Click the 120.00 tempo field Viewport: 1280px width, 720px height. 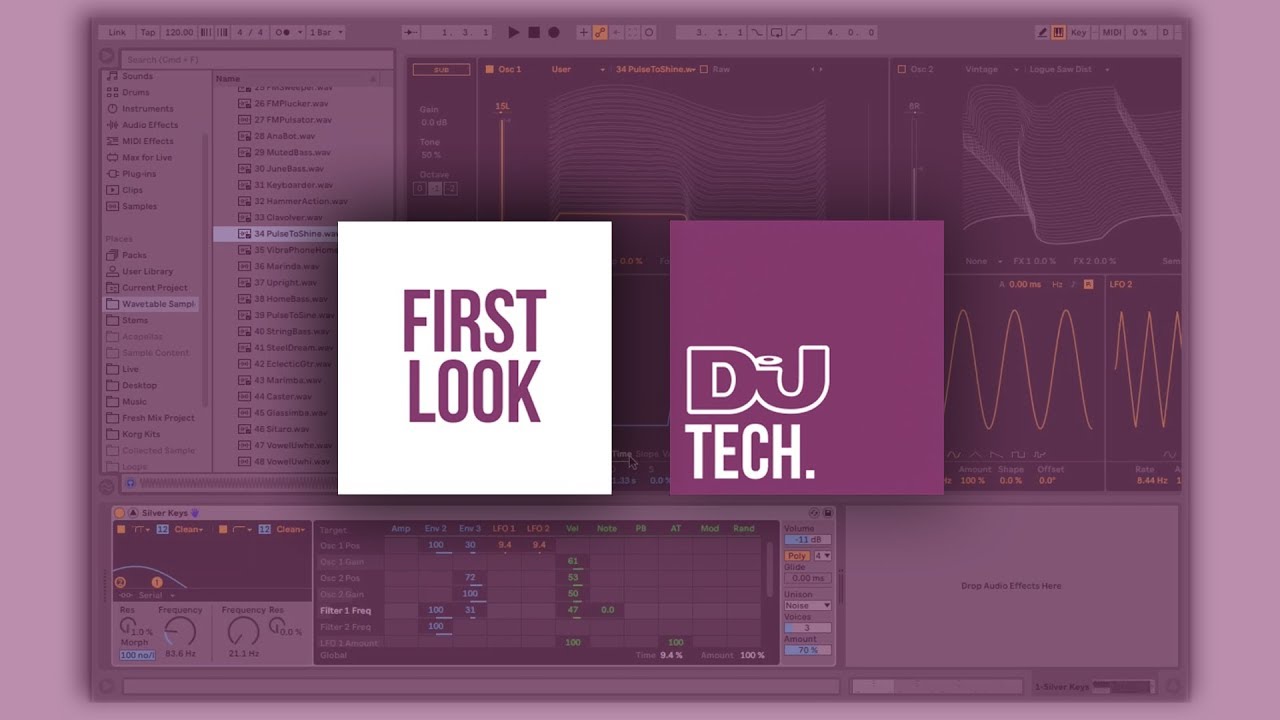click(179, 32)
